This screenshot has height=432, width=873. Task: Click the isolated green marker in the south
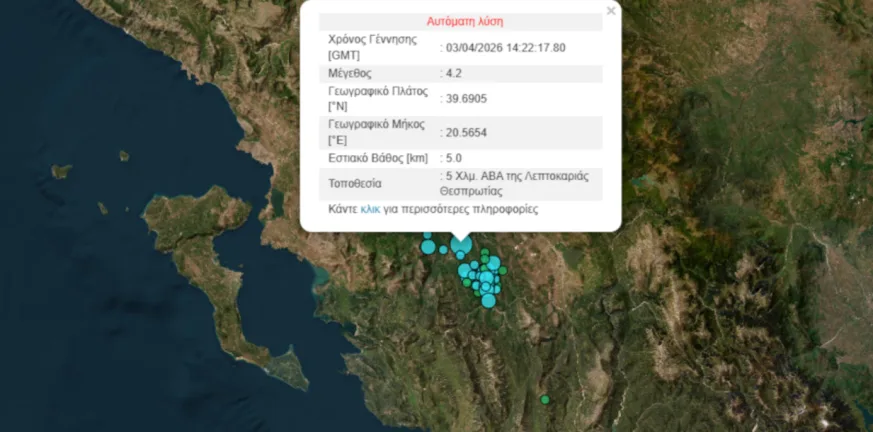[545, 400]
